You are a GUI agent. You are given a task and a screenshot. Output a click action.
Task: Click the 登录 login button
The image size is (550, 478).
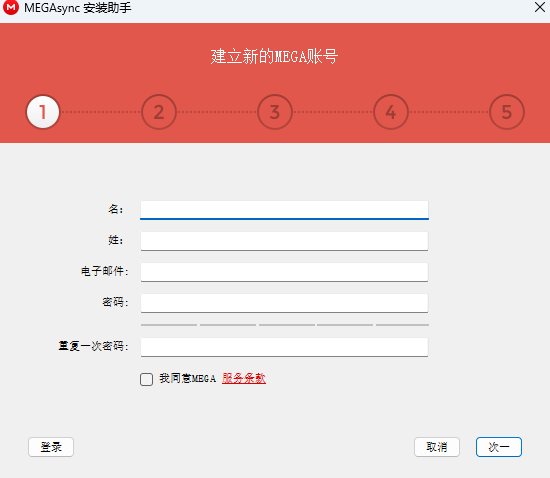point(51,447)
